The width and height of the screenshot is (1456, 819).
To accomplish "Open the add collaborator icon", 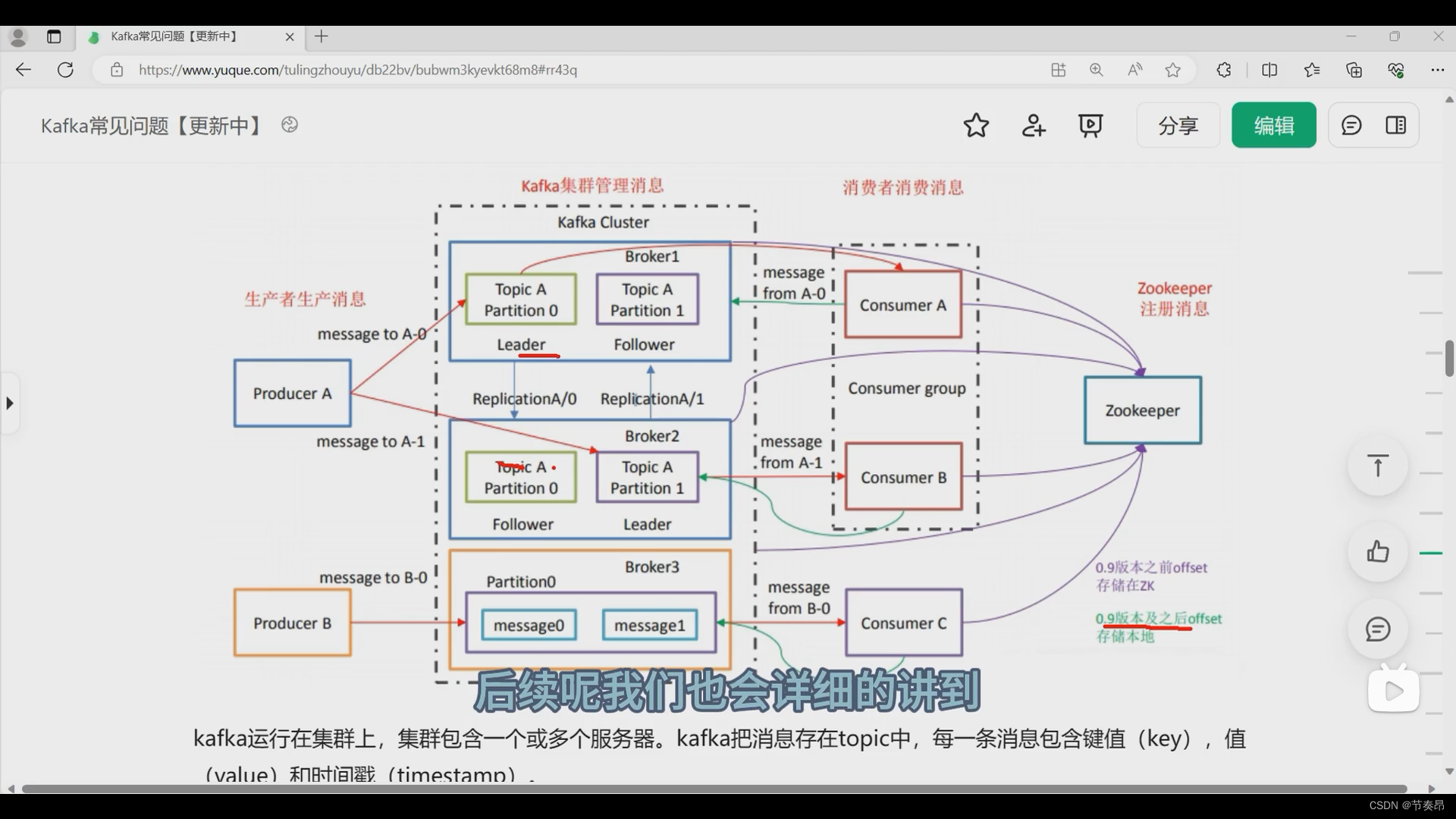I will 1034,125.
